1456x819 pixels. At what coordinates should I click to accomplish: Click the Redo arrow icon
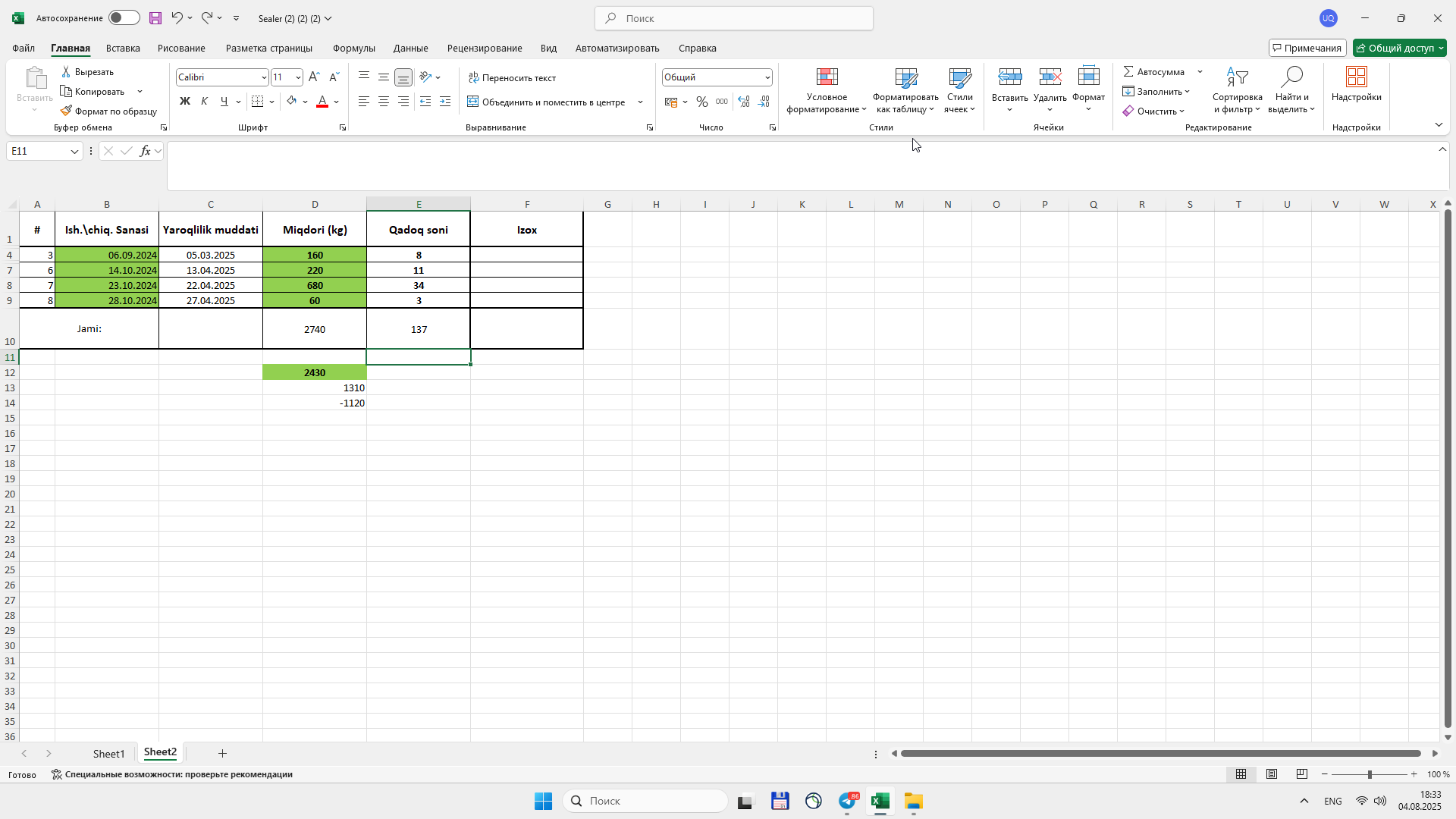pyautogui.click(x=206, y=17)
